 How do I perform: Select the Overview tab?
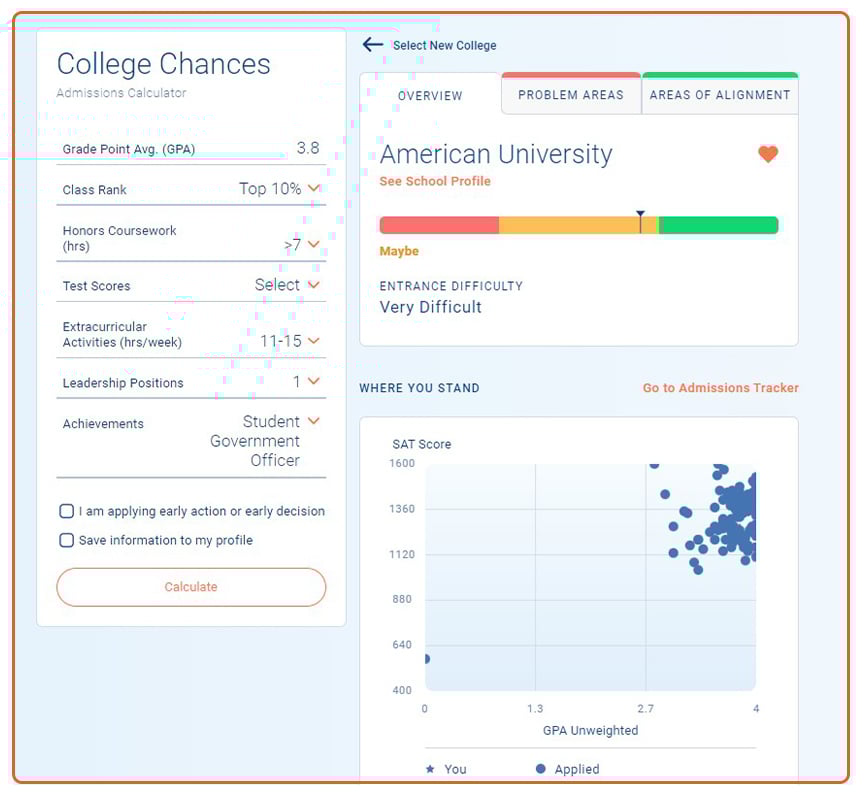click(430, 96)
